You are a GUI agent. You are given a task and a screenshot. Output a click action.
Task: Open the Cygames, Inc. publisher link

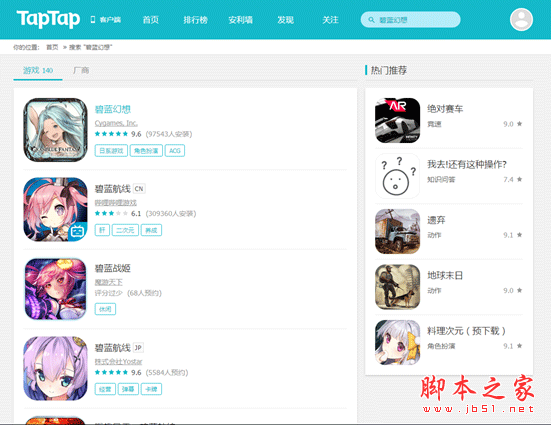[116, 123]
